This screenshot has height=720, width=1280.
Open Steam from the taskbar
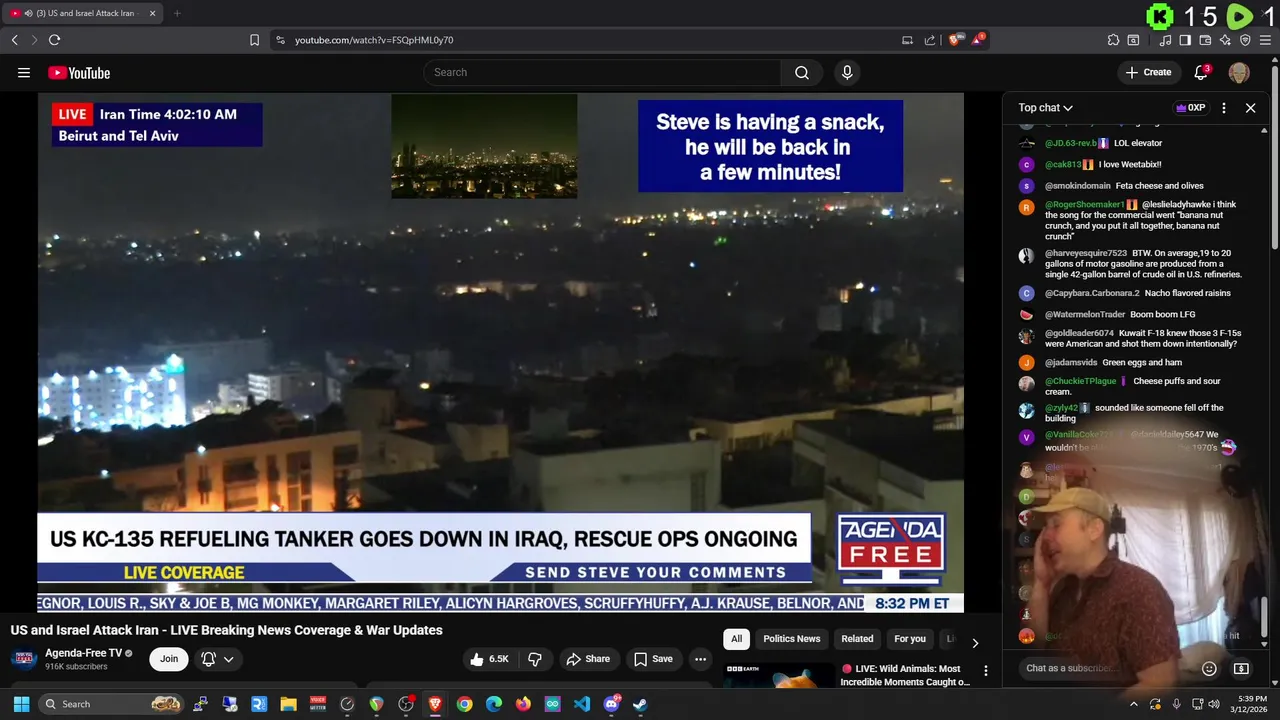point(640,704)
